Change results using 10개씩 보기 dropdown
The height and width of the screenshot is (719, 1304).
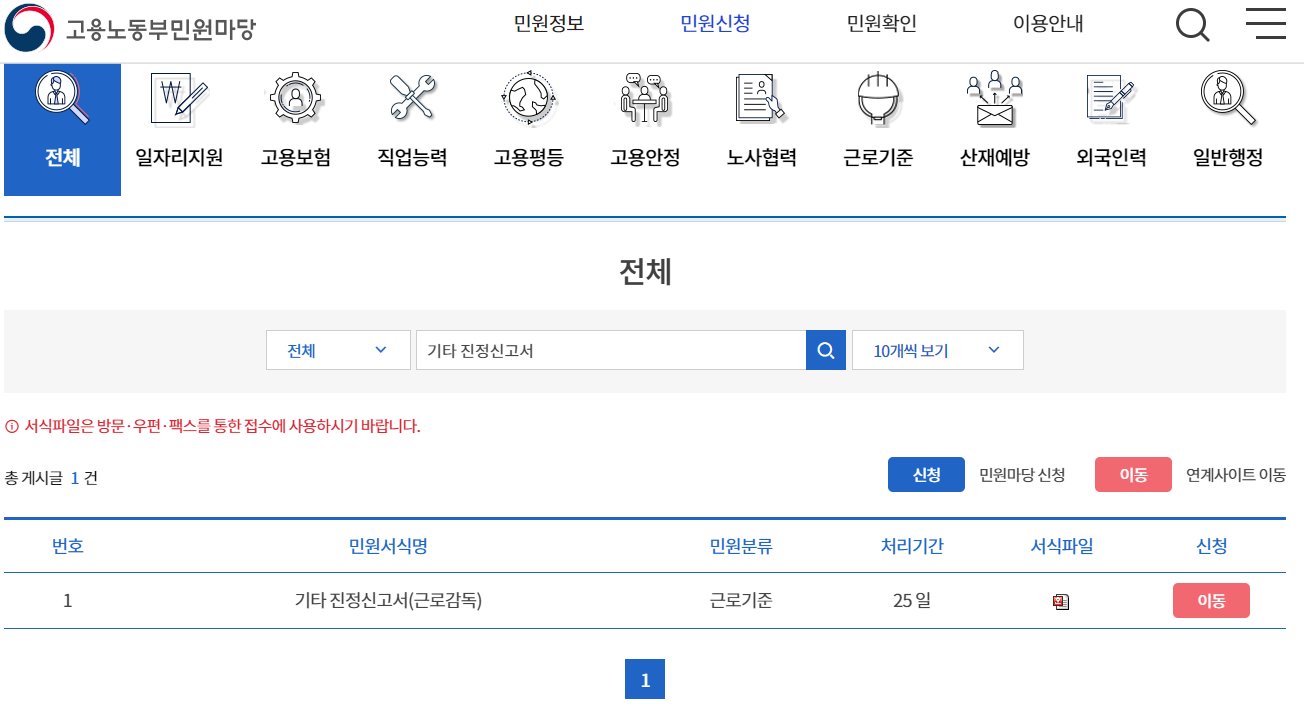pos(936,350)
